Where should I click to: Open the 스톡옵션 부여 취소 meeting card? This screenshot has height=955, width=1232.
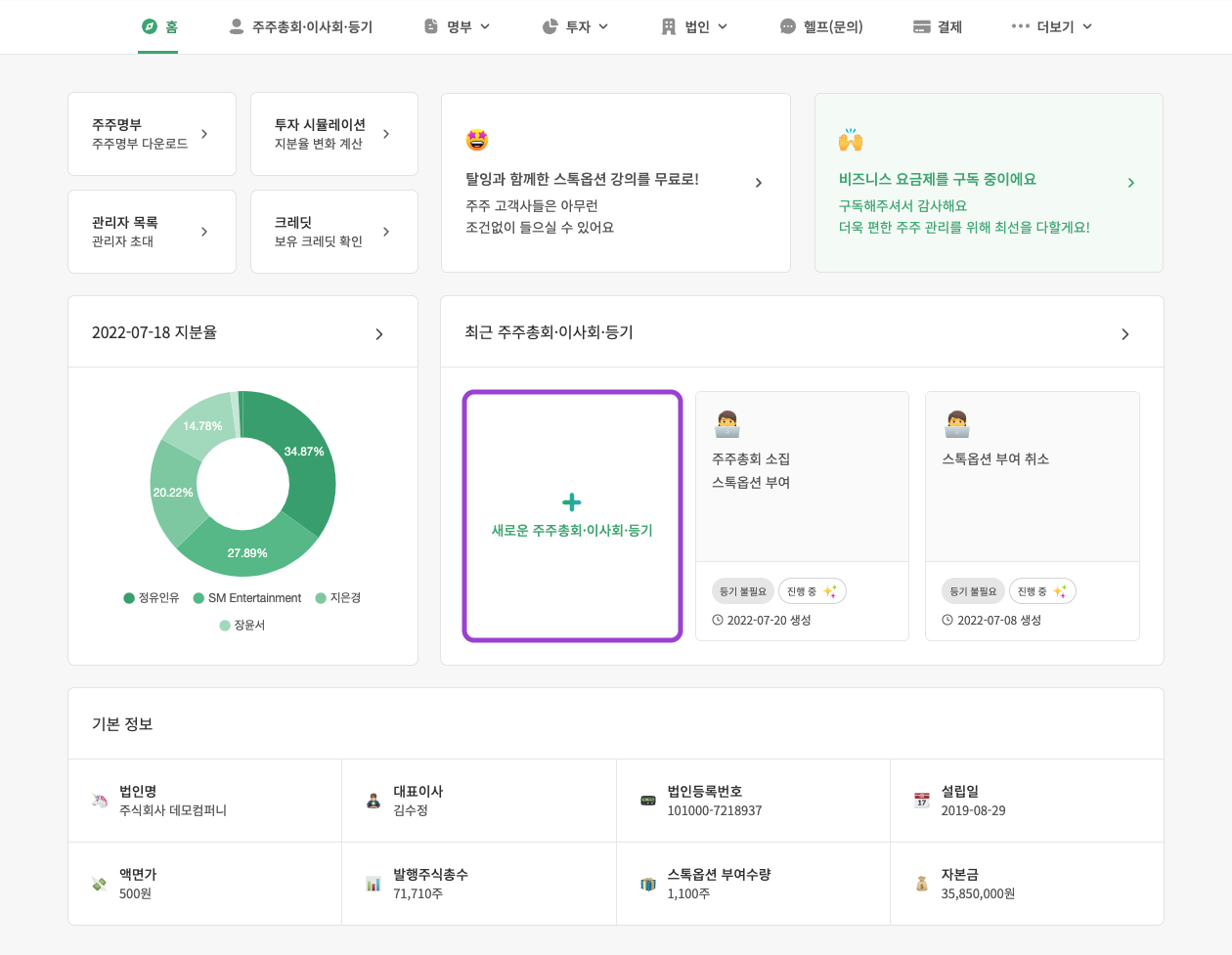pyautogui.click(x=1032, y=477)
